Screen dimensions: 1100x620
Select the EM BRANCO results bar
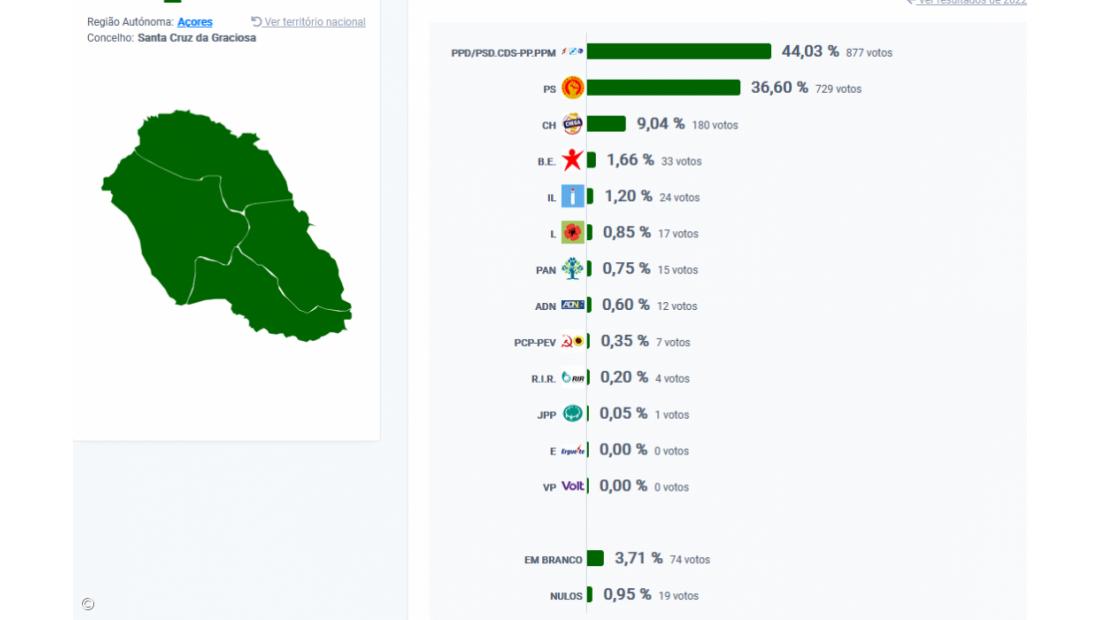(x=597, y=559)
